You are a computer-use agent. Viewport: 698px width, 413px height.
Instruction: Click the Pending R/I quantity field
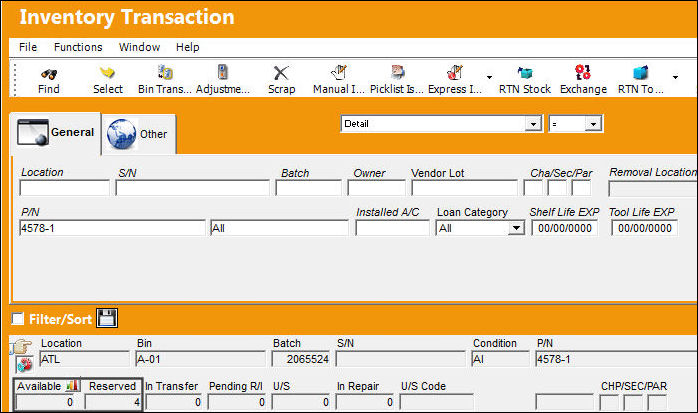coord(237,402)
